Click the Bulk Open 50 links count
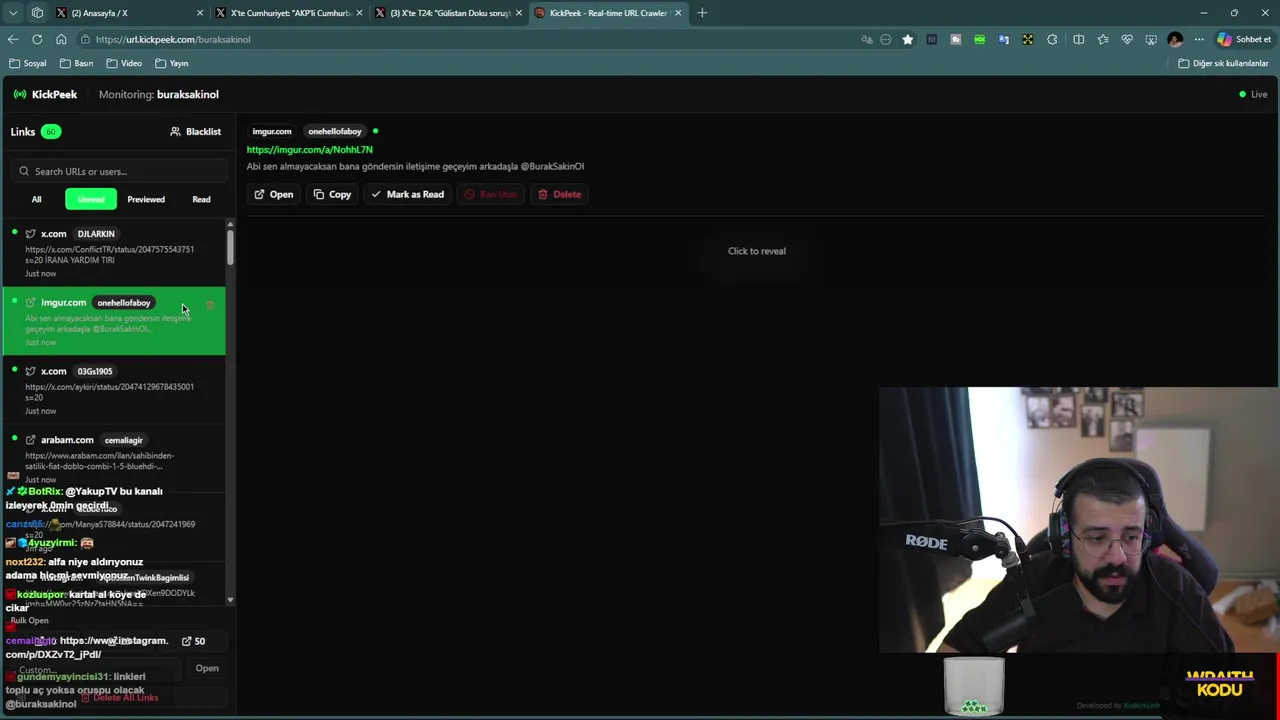Viewport: 1280px width, 720px height. pyautogui.click(x=193, y=641)
